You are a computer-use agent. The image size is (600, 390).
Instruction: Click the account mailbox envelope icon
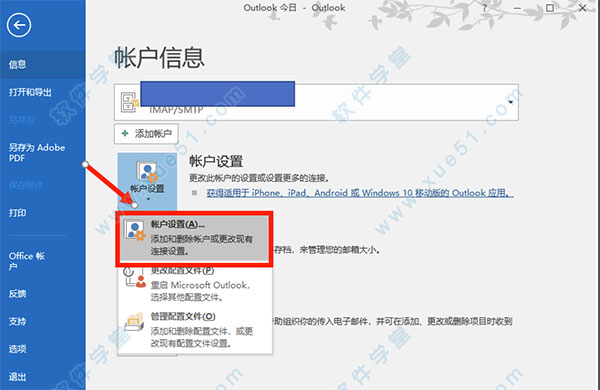pyautogui.click(x=130, y=102)
